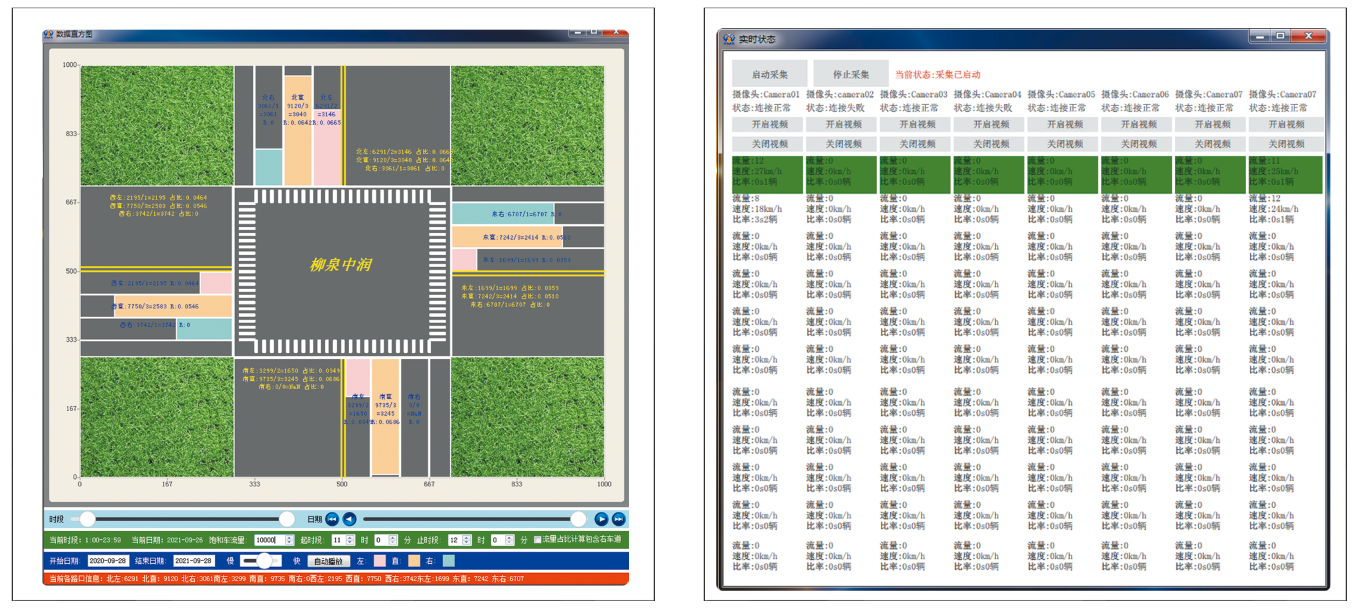Click the 起时段 hour spinner arrows

(350, 540)
